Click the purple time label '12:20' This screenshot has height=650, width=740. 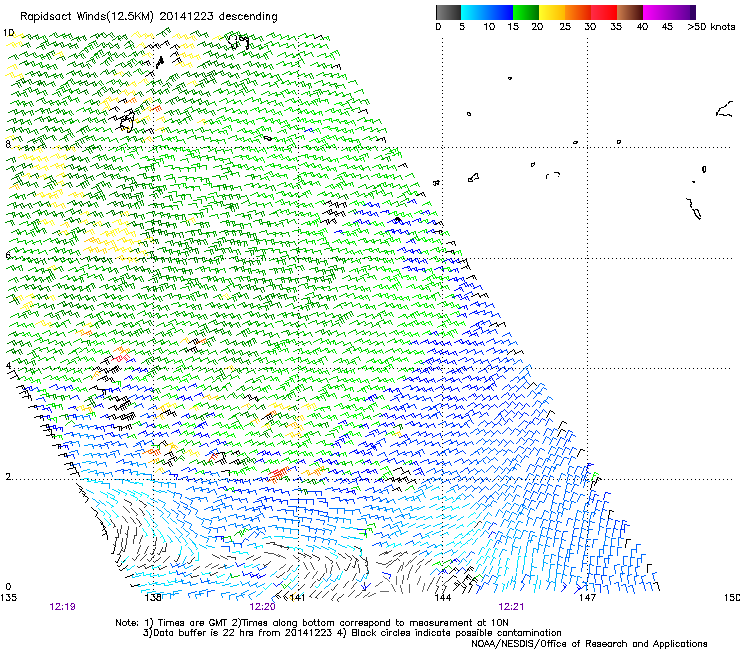[x=262, y=607]
